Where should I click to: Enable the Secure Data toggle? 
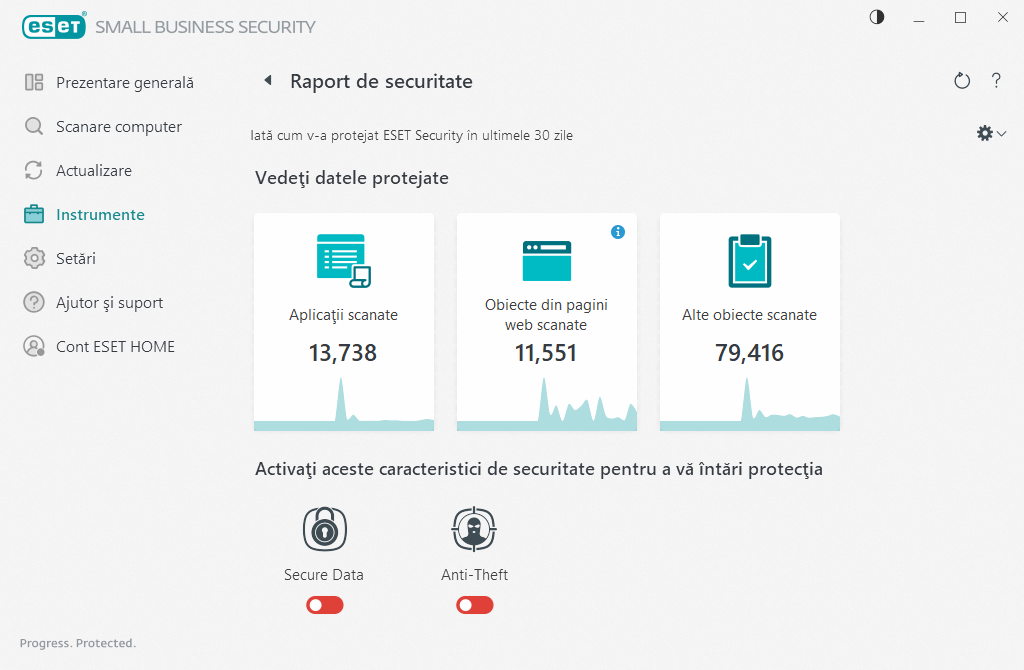[324, 605]
